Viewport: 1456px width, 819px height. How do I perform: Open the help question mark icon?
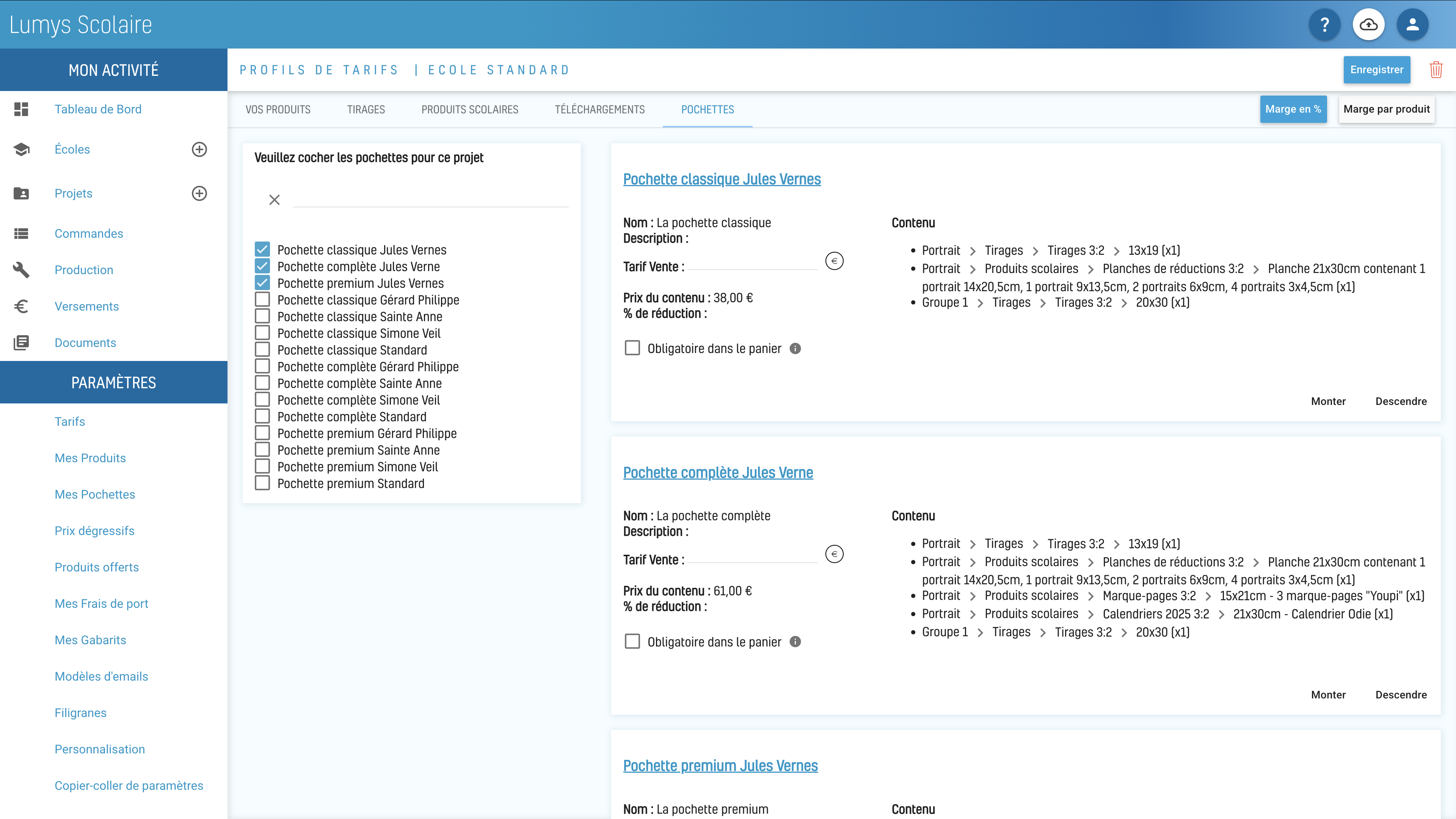pos(1324,24)
